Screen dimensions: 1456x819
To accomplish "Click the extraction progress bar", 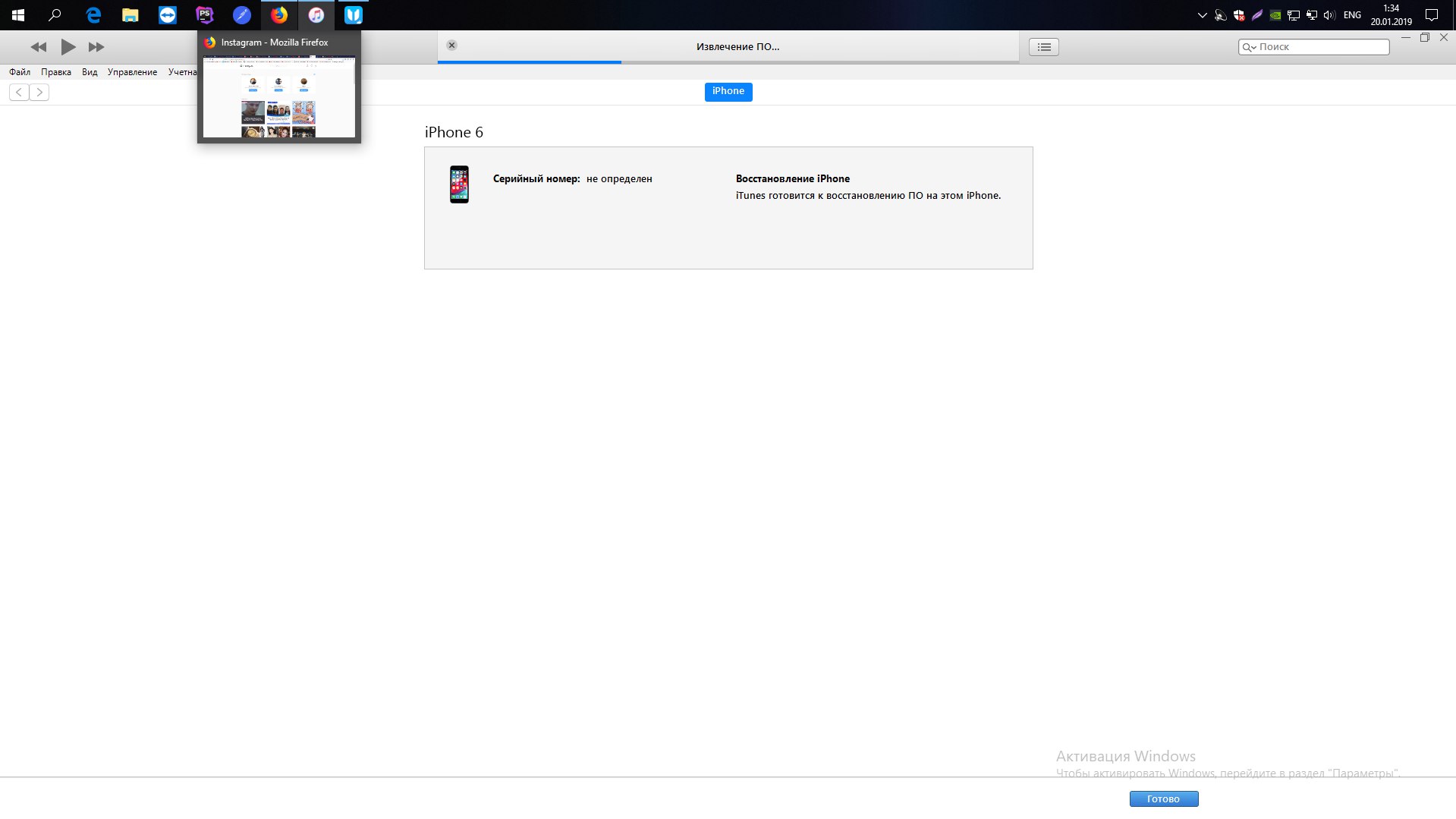I will click(x=728, y=62).
